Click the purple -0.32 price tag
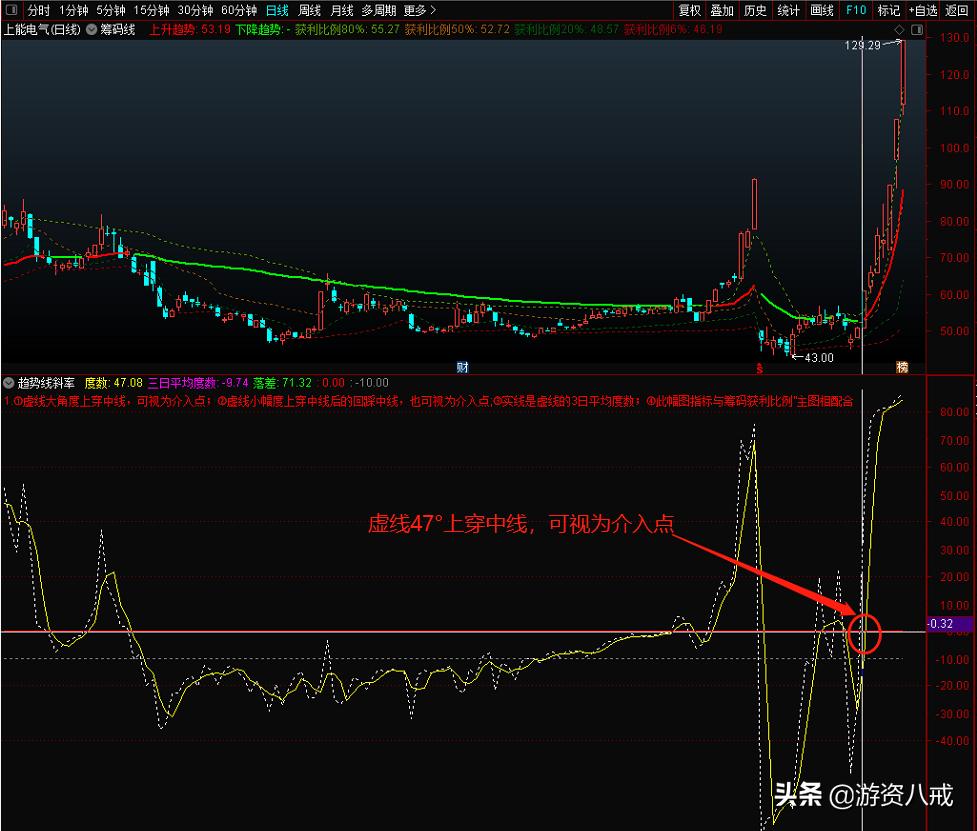The height and width of the screenshot is (831, 977). click(x=945, y=624)
